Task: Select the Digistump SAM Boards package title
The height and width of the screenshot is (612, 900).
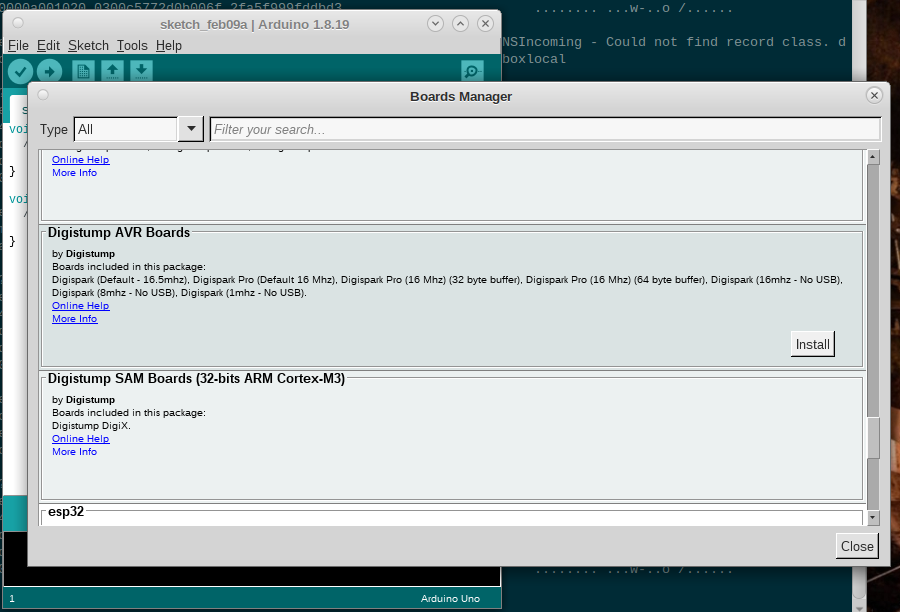Action: (x=196, y=378)
